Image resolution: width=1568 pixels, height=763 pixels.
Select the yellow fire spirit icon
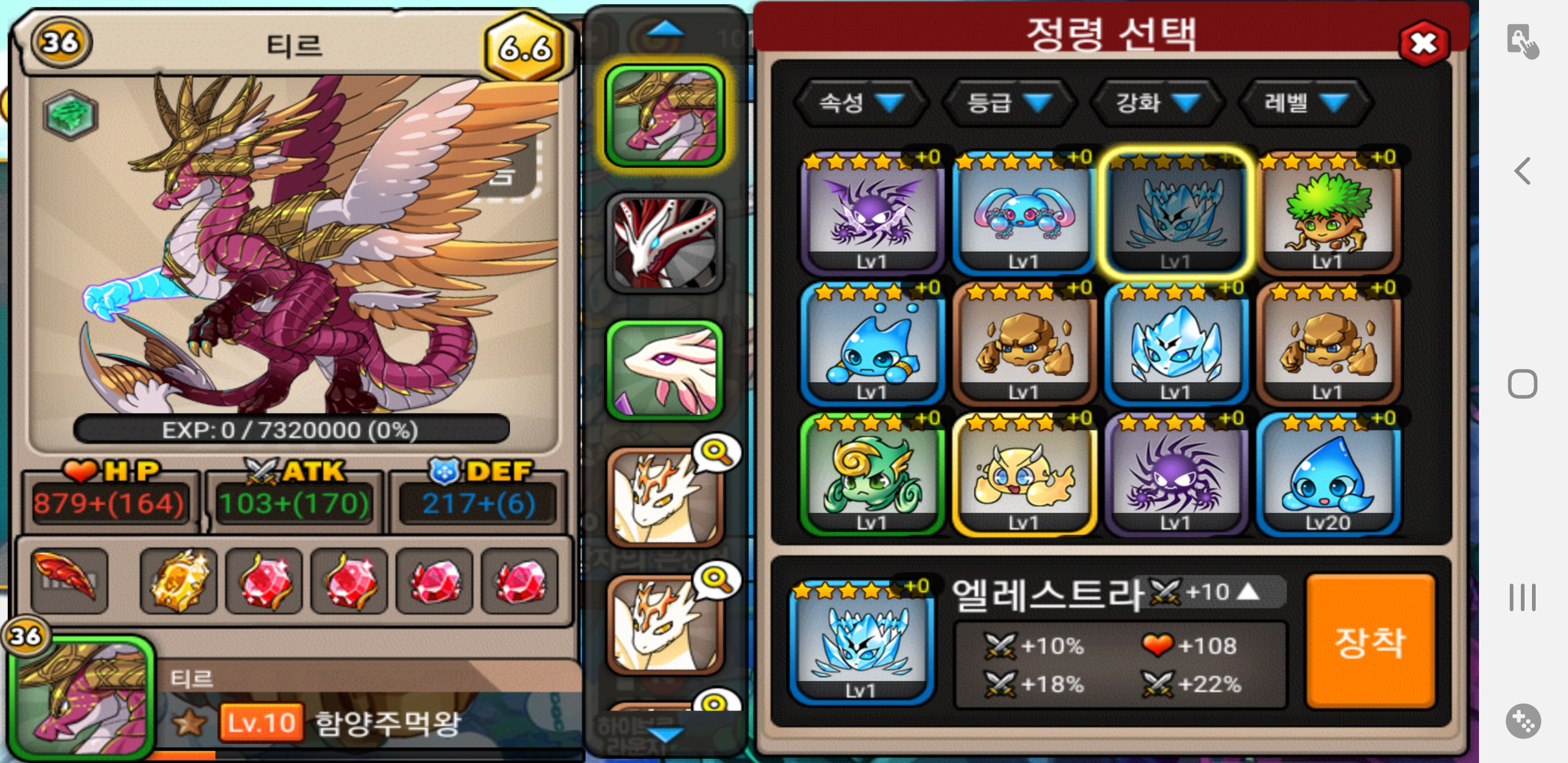(1024, 474)
